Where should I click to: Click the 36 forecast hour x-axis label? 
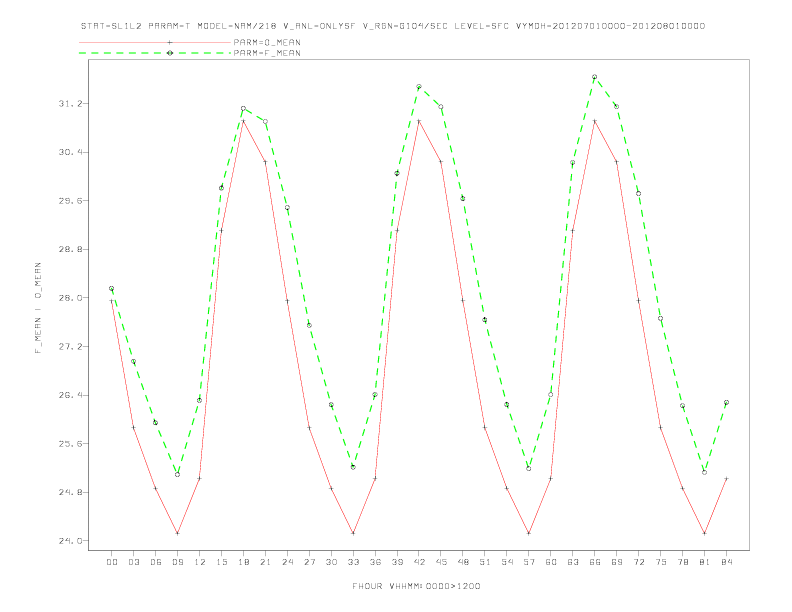click(x=375, y=562)
